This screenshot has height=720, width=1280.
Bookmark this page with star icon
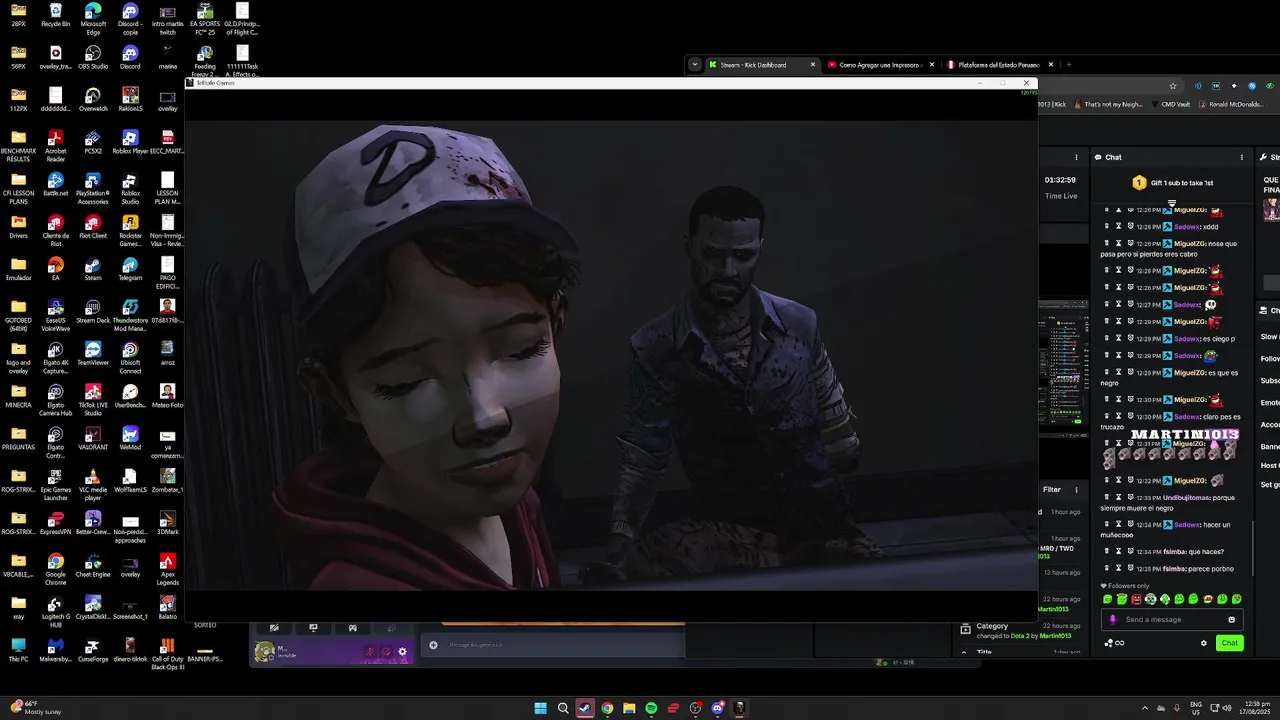click(x=1173, y=86)
